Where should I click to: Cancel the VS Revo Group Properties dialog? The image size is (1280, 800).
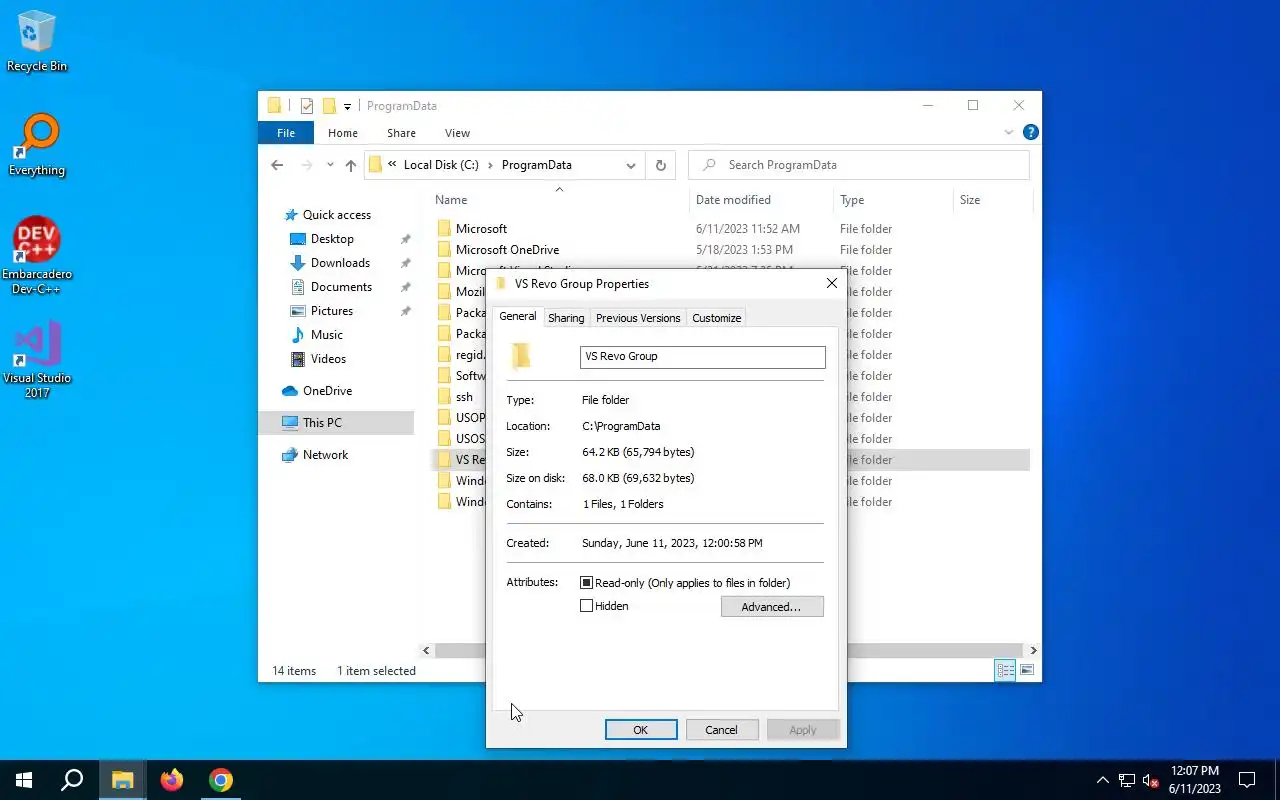click(x=722, y=730)
